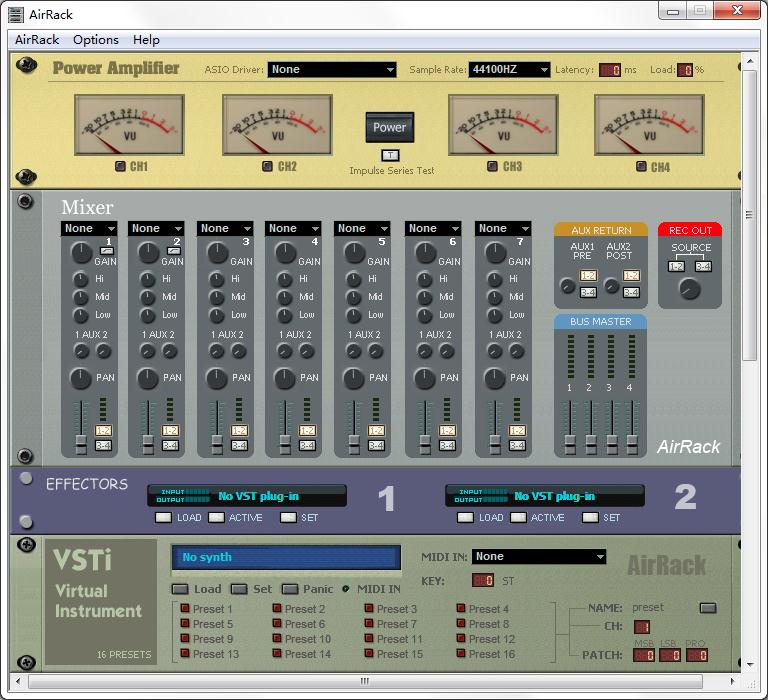The width and height of the screenshot is (768, 700).
Task: Click the PAN knob on mixer channel 3
Action: pyautogui.click(x=216, y=378)
